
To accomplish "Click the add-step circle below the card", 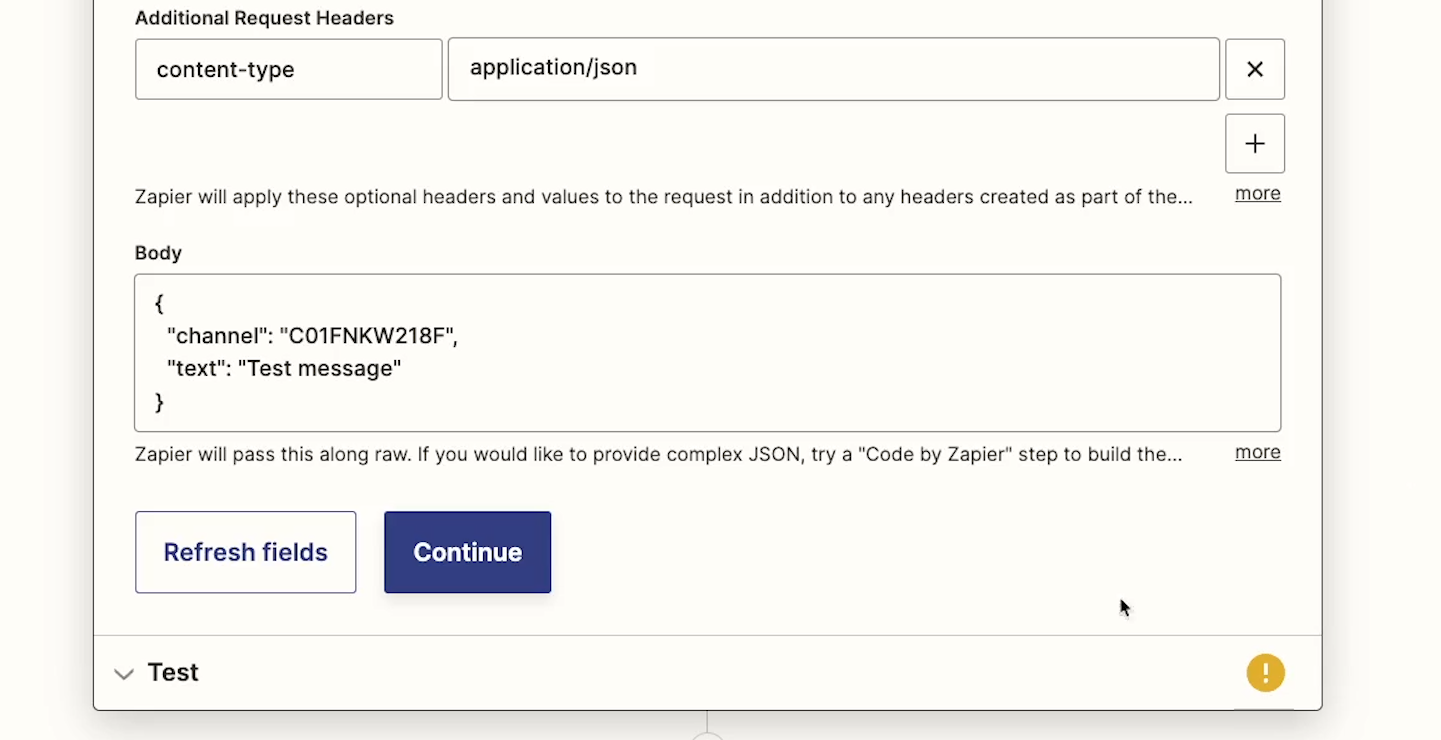I will coord(707,736).
